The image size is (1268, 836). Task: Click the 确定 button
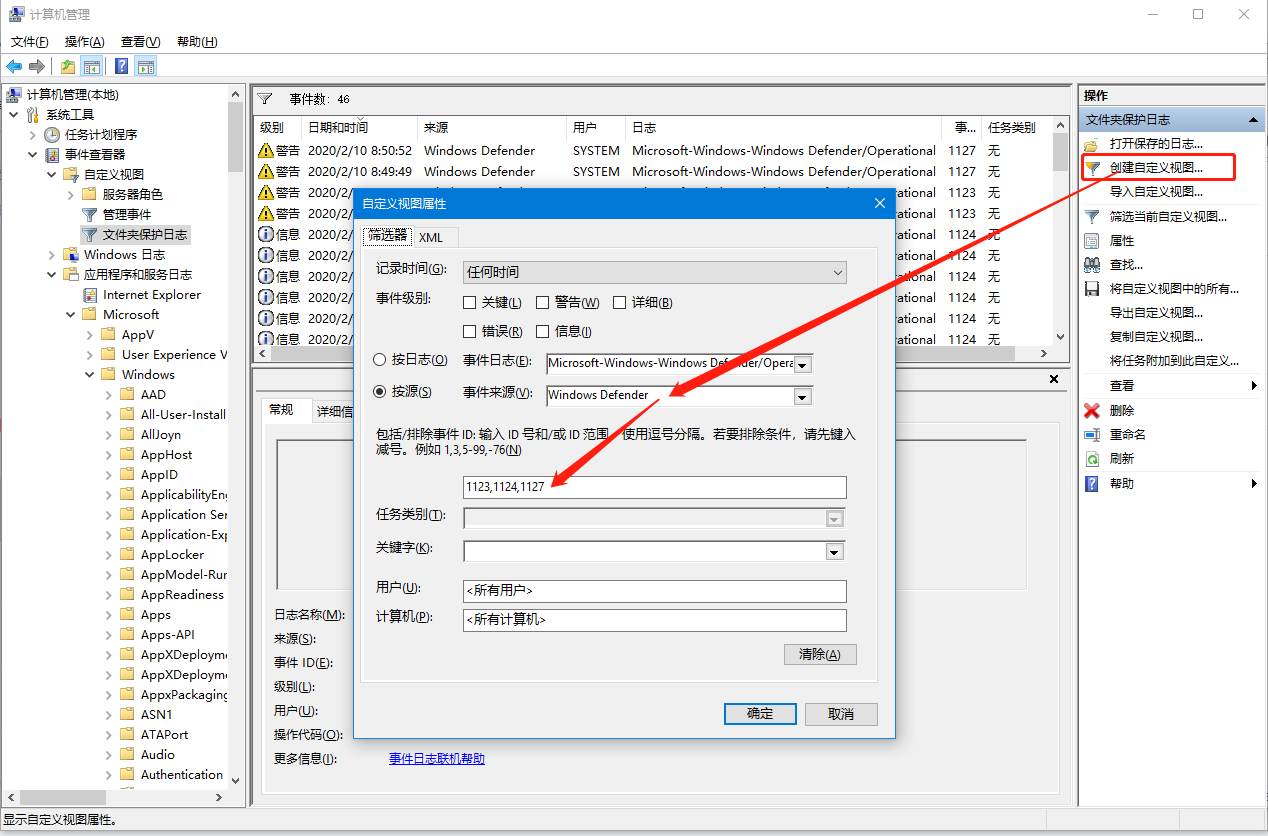(x=760, y=713)
